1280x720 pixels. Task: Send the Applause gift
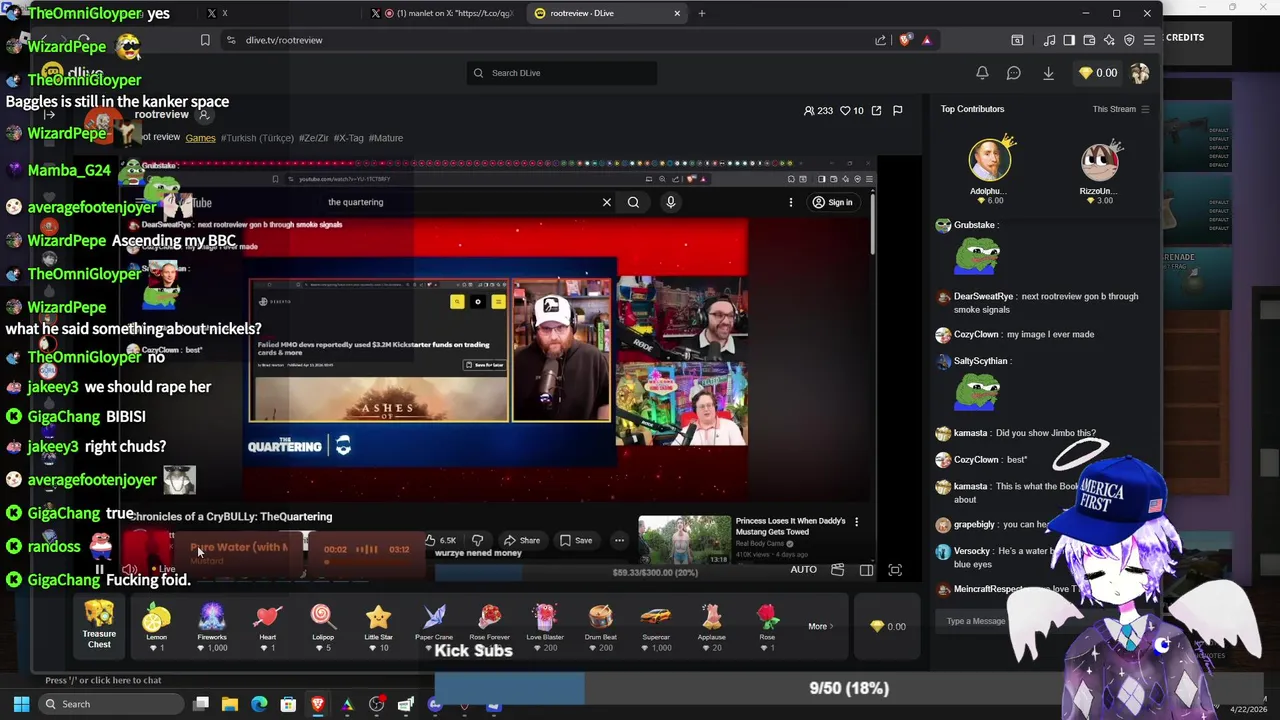711,628
